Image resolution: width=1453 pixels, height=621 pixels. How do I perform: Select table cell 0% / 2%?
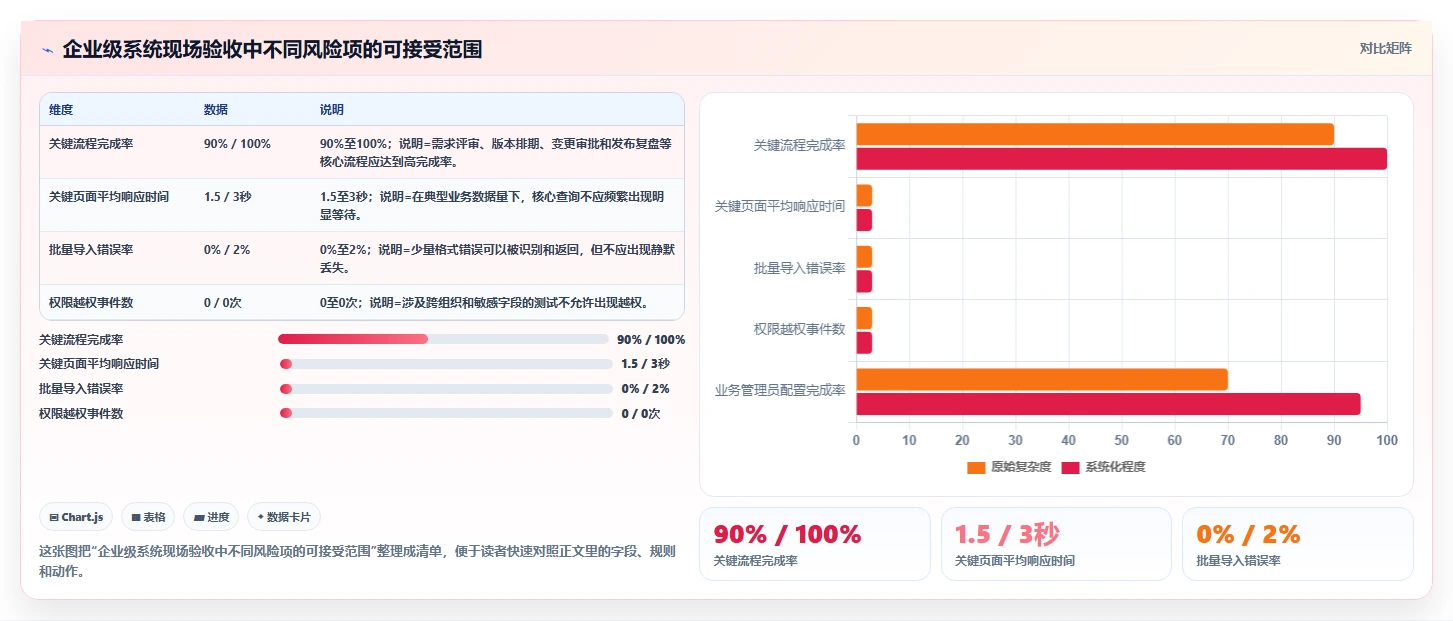coord(227,250)
